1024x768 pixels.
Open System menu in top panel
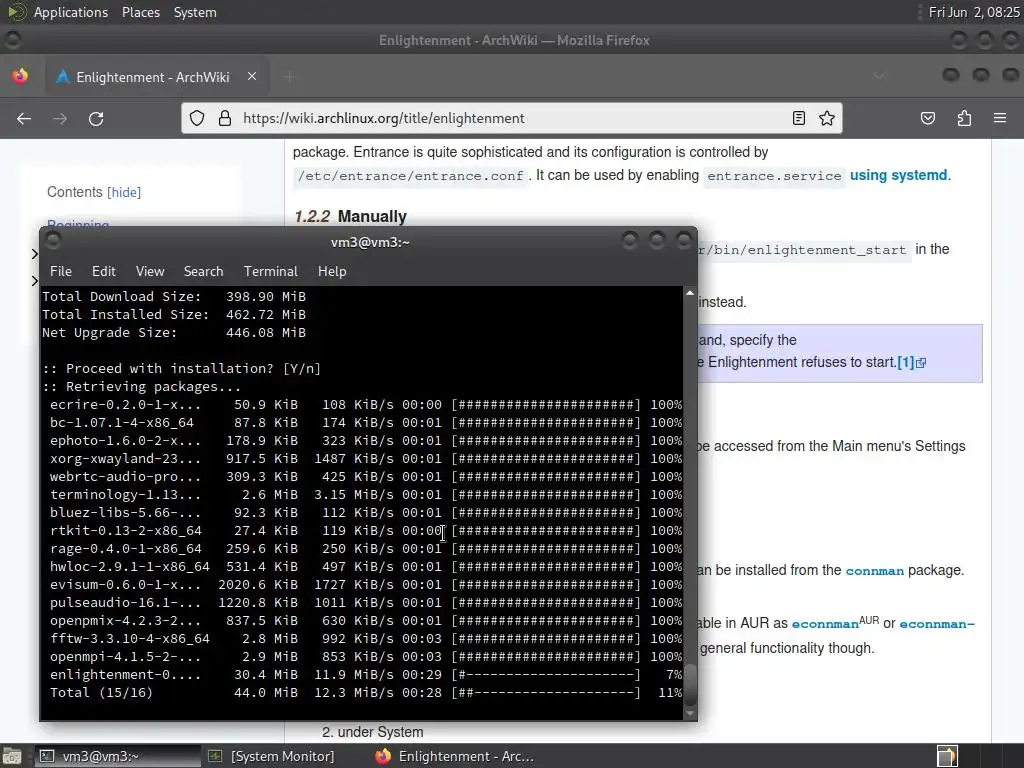tap(195, 12)
